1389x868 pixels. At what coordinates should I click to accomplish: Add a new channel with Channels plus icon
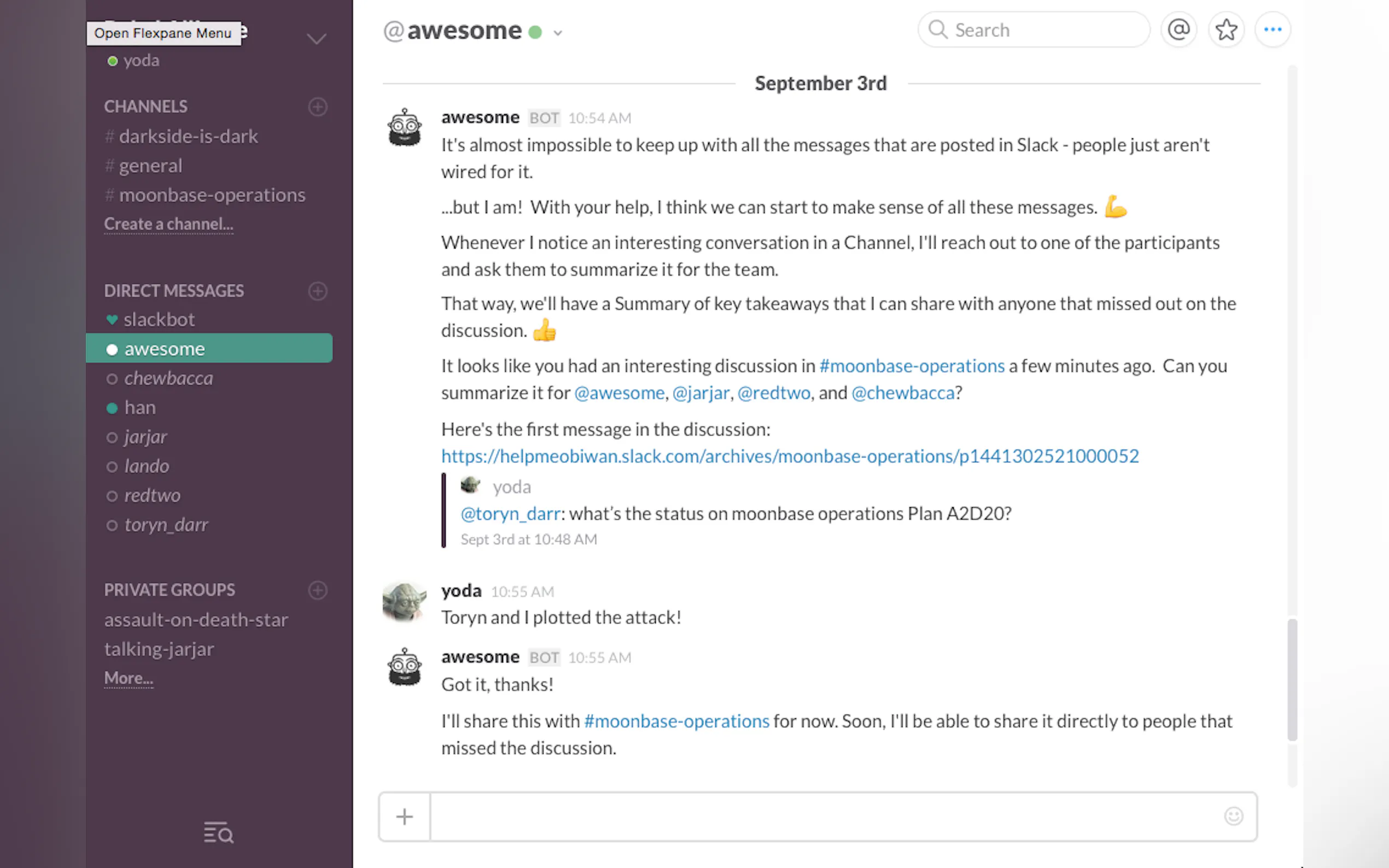click(318, 107)
